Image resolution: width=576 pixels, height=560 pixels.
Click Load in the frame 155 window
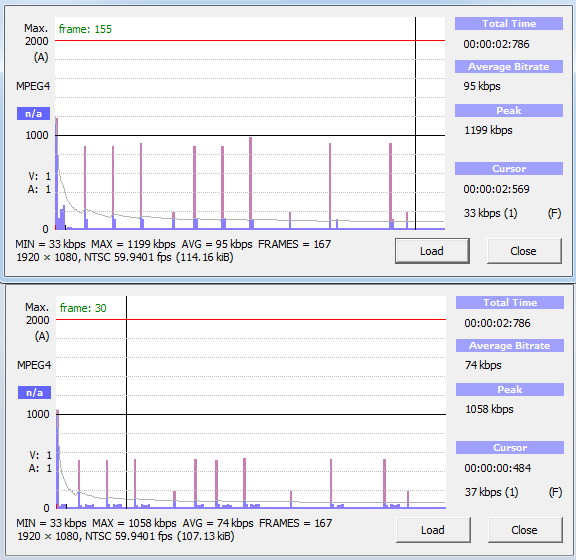tap(432, 251)
